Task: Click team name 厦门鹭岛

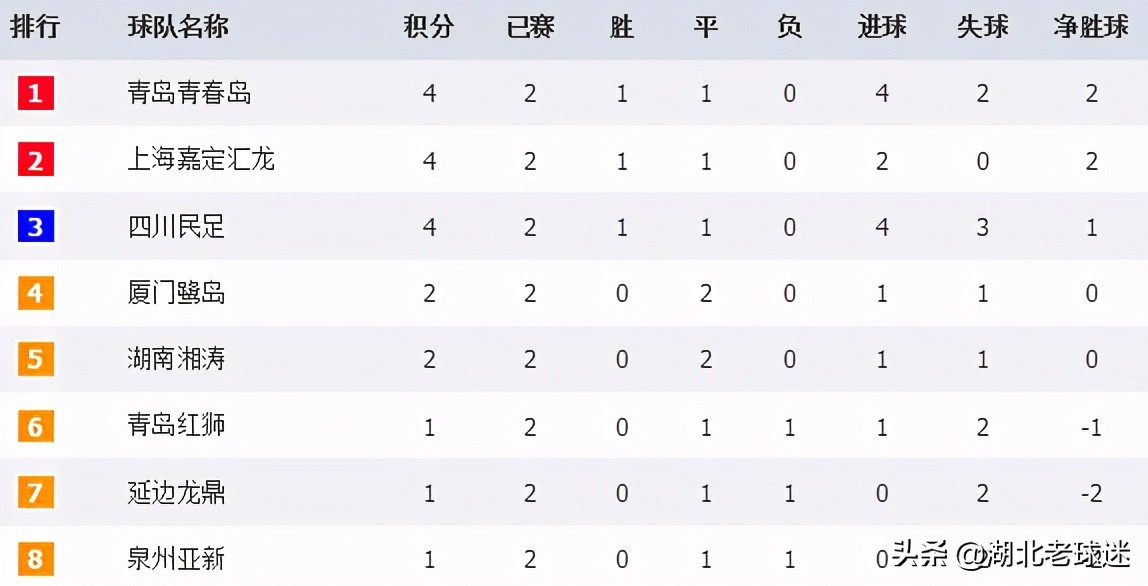Action: 176,293
